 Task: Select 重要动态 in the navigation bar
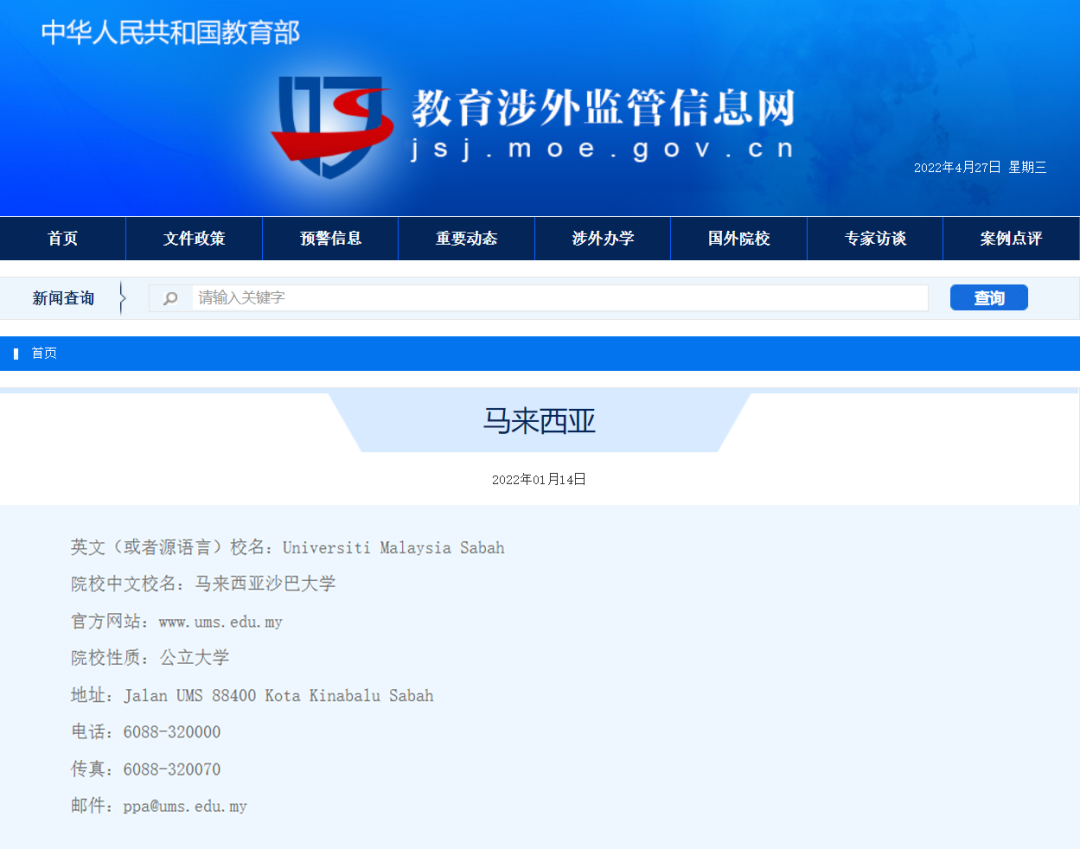(x=466, y=238)
